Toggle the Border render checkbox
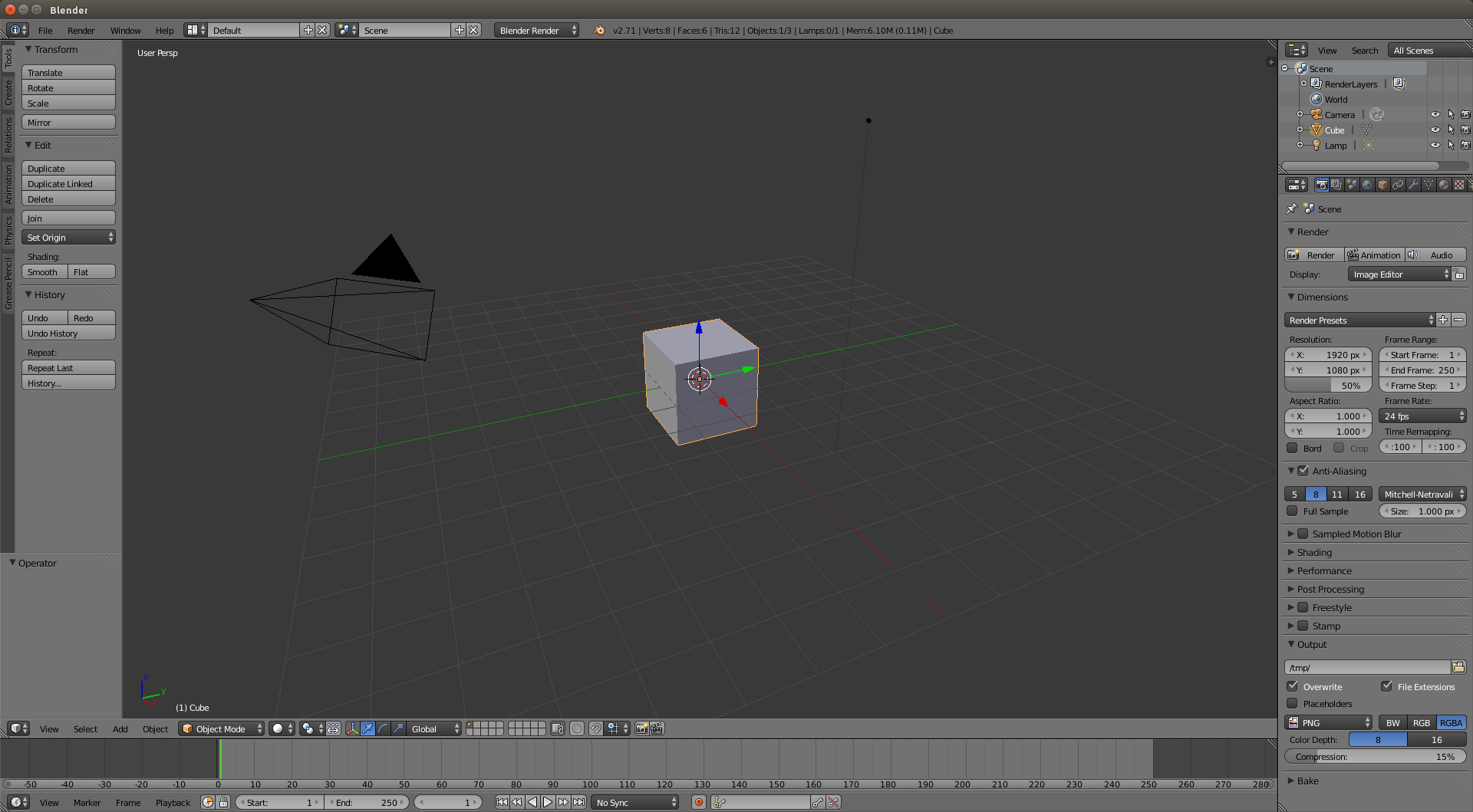 (1293, 448)
